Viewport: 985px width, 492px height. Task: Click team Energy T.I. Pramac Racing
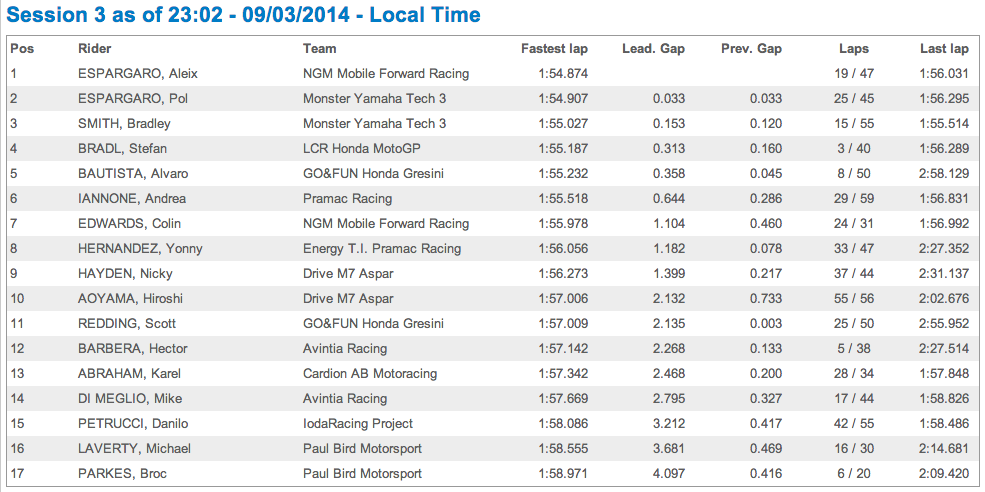coord(382,249)
